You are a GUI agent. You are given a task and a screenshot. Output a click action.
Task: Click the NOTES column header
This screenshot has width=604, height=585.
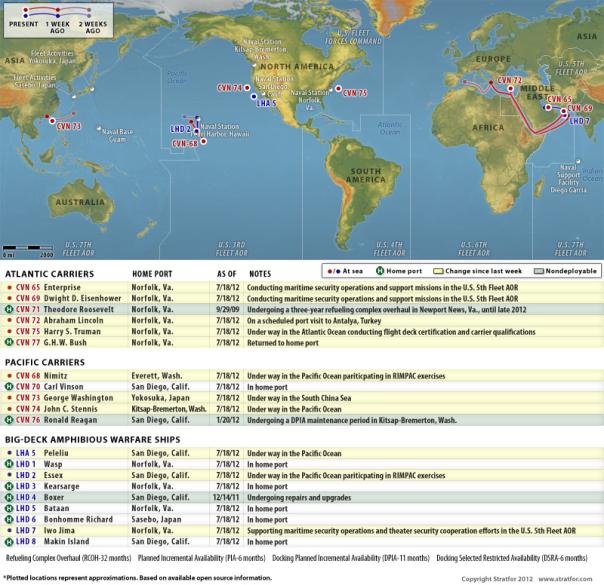(x=260, y=274)
